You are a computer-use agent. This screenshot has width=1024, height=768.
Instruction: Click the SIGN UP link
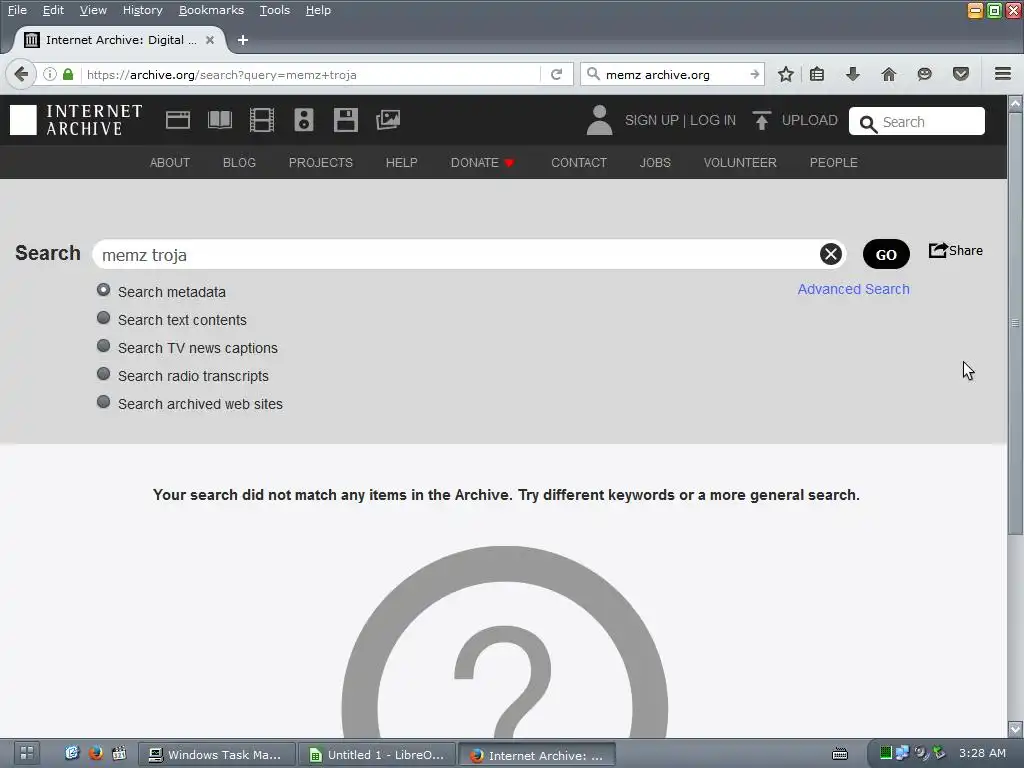point(651,120)
